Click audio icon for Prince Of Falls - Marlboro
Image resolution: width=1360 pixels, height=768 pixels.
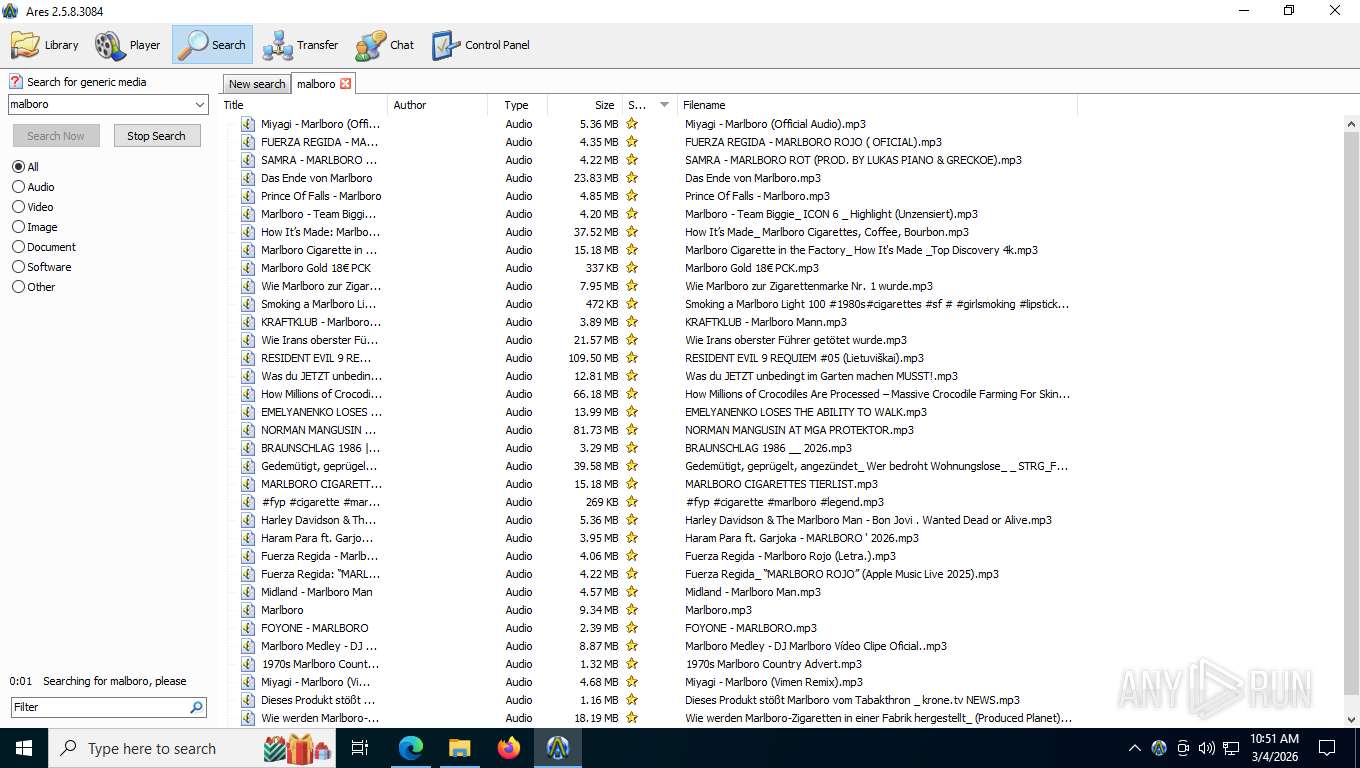(248, 196)
